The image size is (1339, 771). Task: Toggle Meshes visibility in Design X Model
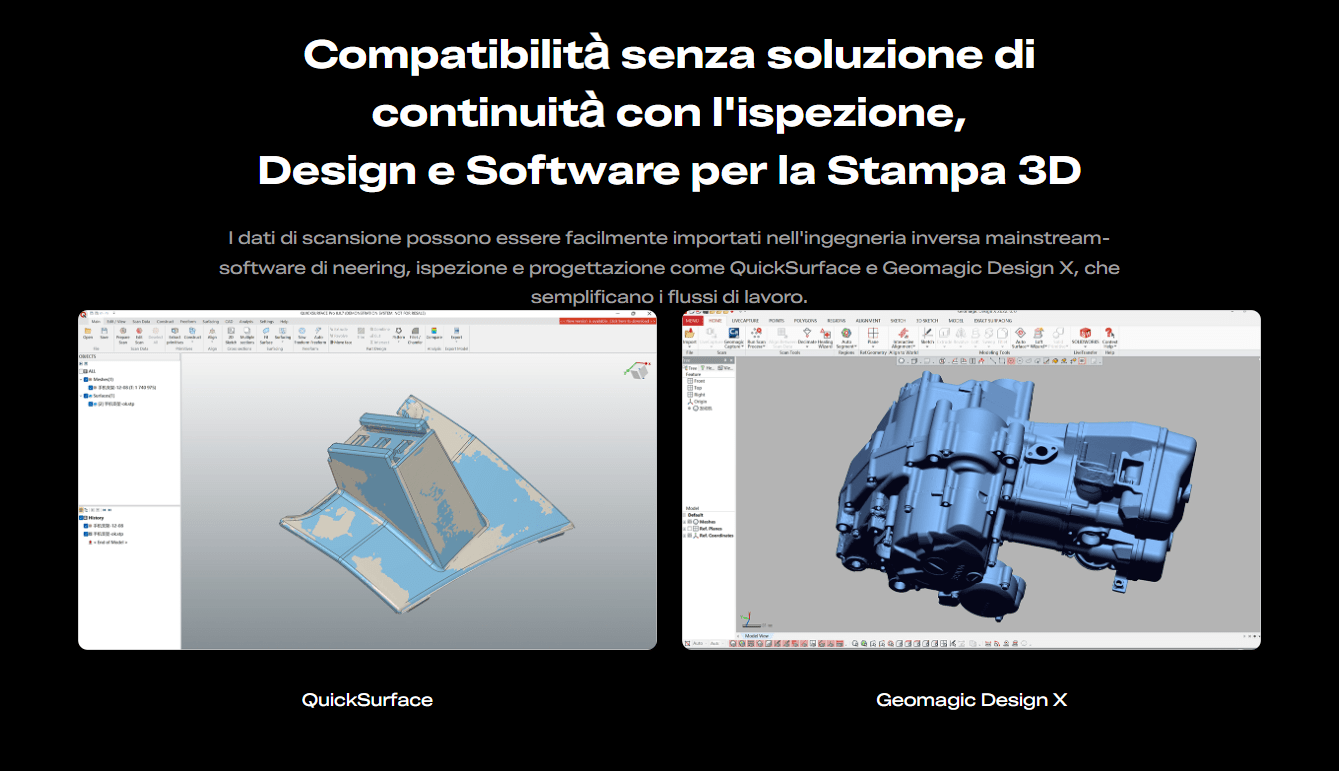coord(690,522)
